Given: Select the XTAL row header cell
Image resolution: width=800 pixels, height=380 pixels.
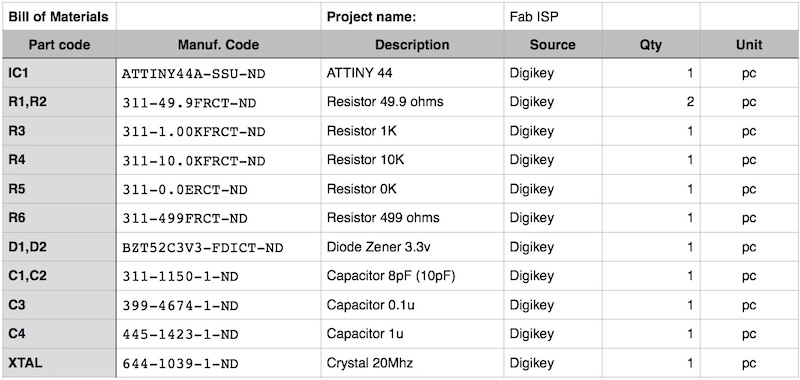Looking at the screenshot, I should (59, 363).
